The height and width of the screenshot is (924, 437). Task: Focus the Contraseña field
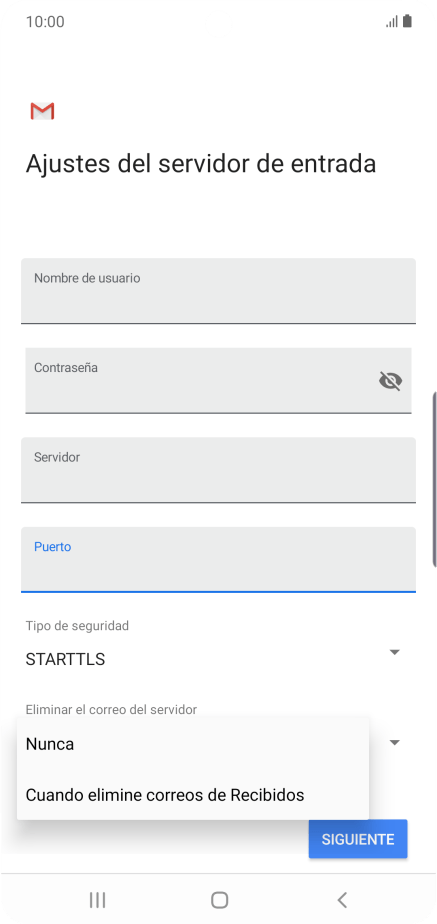[x=218, y=381]
